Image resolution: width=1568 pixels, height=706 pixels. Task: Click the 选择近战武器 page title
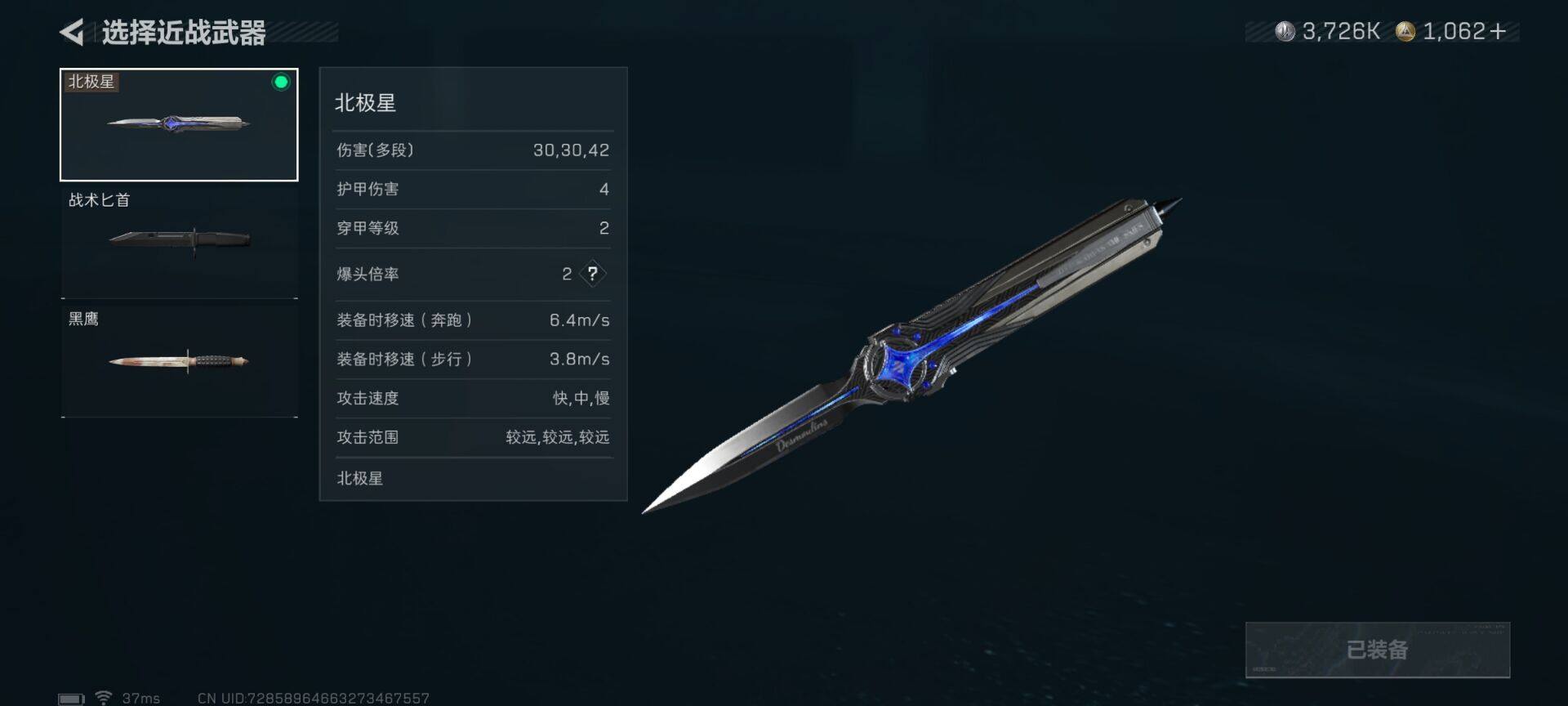pos(184,33)
